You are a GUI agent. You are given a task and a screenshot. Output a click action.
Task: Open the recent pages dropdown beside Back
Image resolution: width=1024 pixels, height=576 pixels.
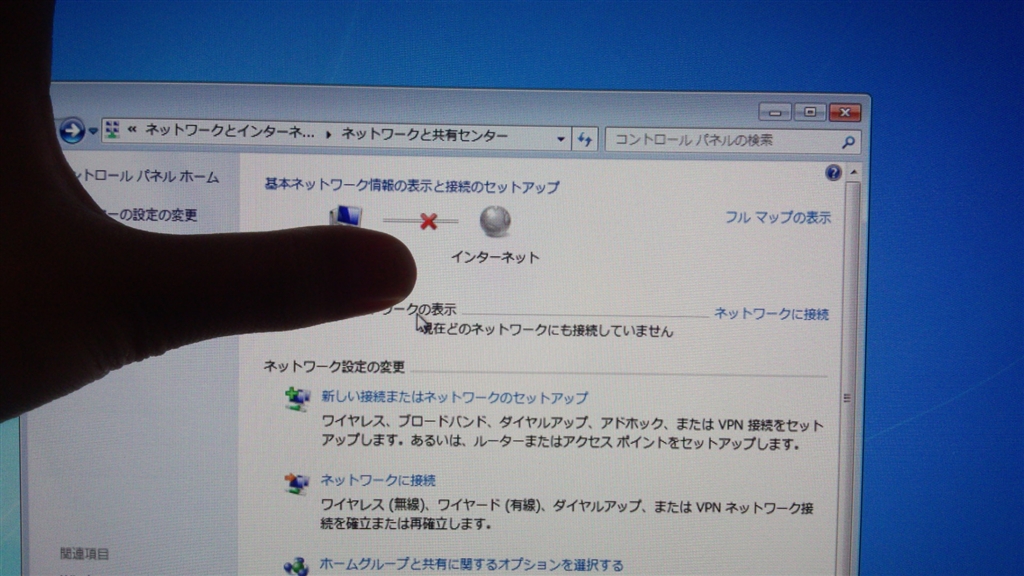coord(93,131)
